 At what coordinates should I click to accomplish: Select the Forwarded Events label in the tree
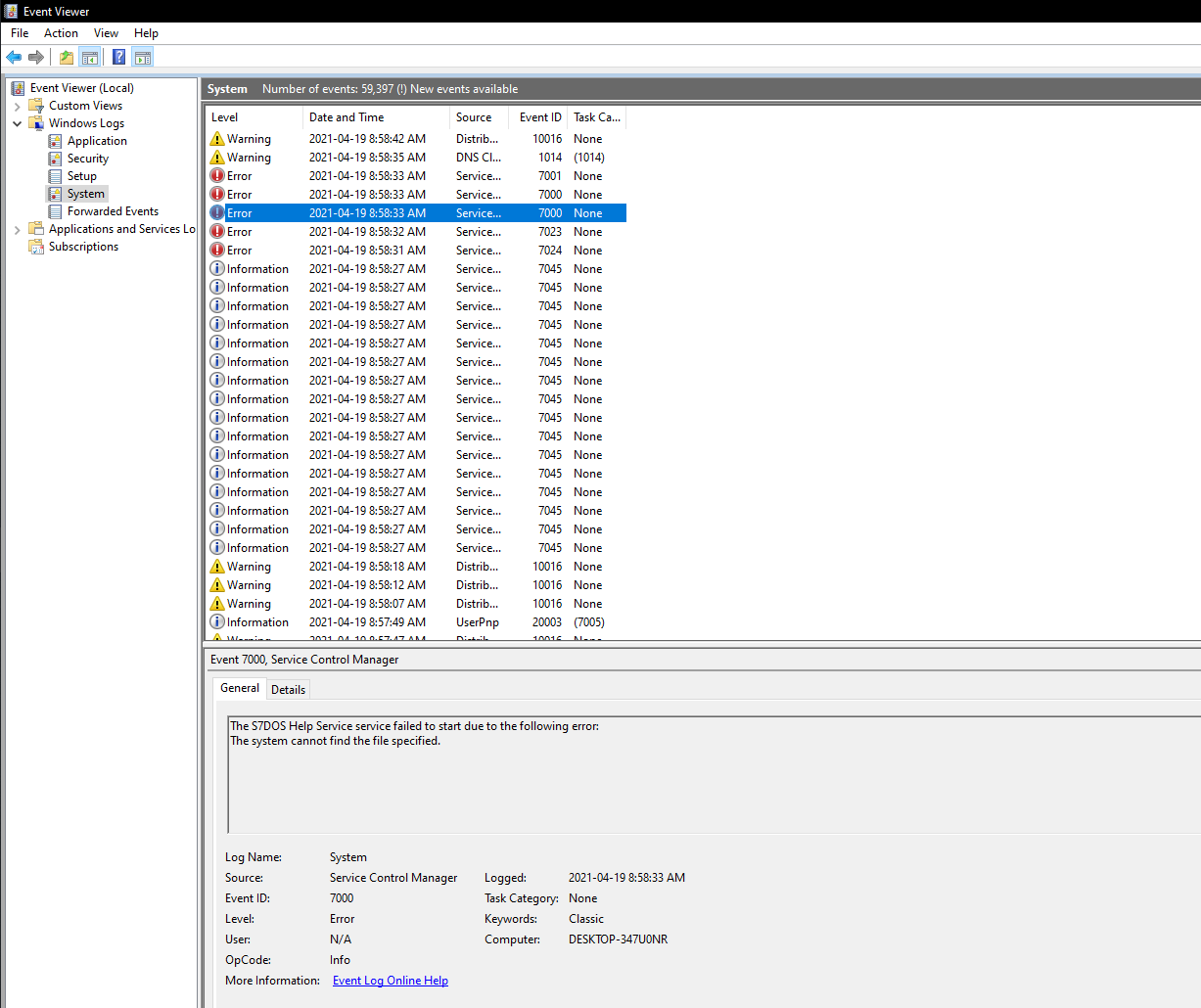pos(113,211)
